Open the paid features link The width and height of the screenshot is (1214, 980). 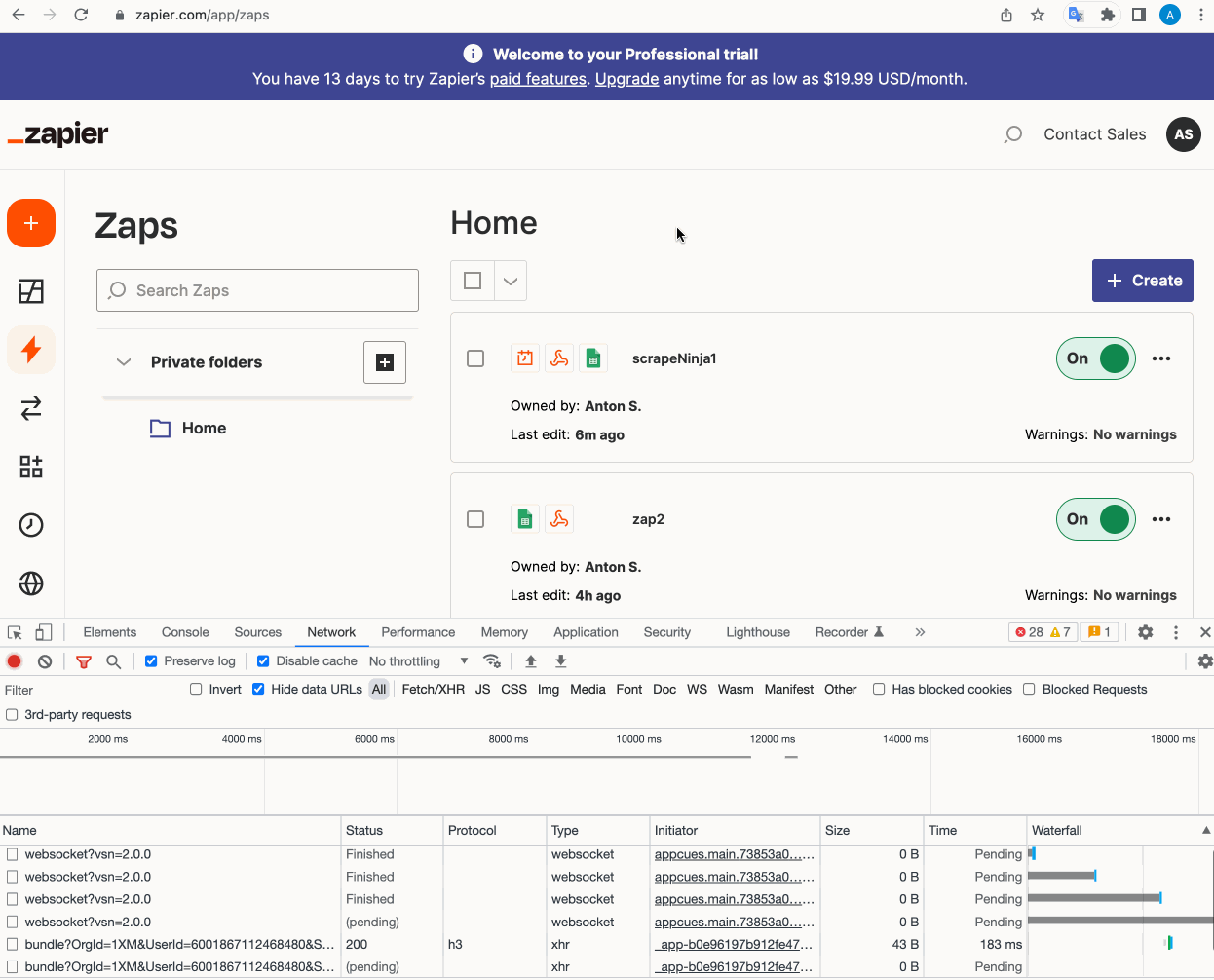tap(538, 79)
